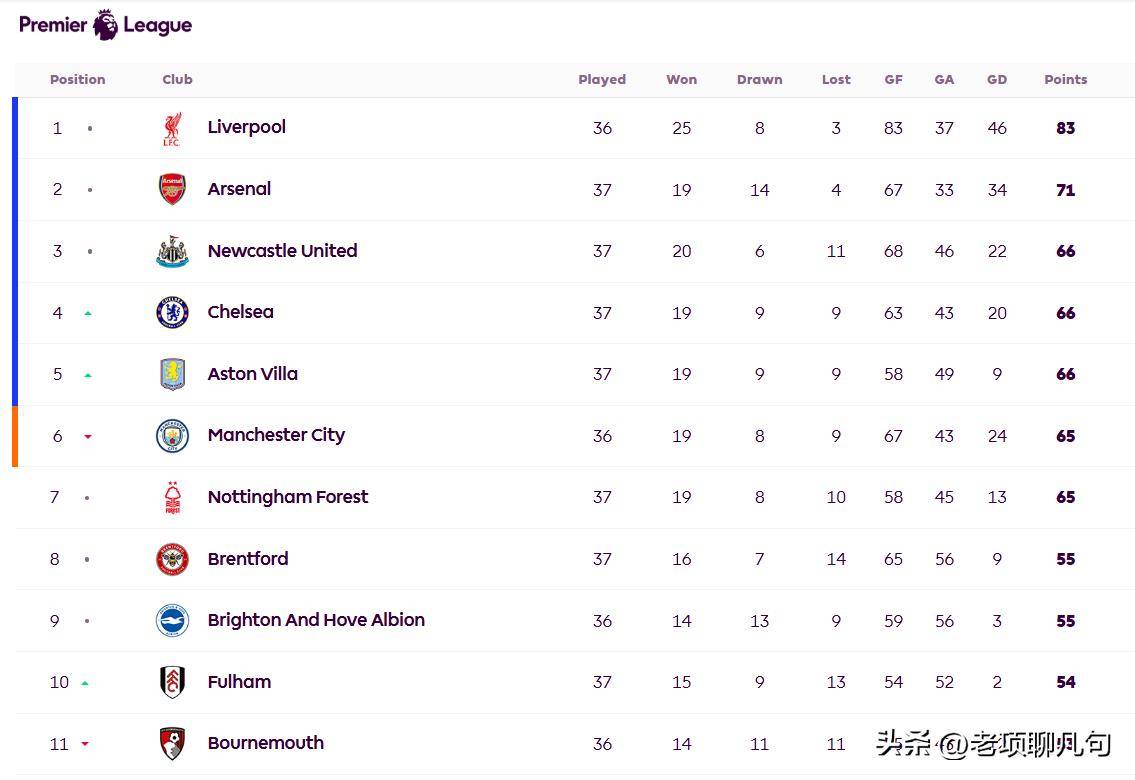Viewport: 1135px width, 780px height.
Task: Click the Manchester City crest
Action: (x=172, y=436)
